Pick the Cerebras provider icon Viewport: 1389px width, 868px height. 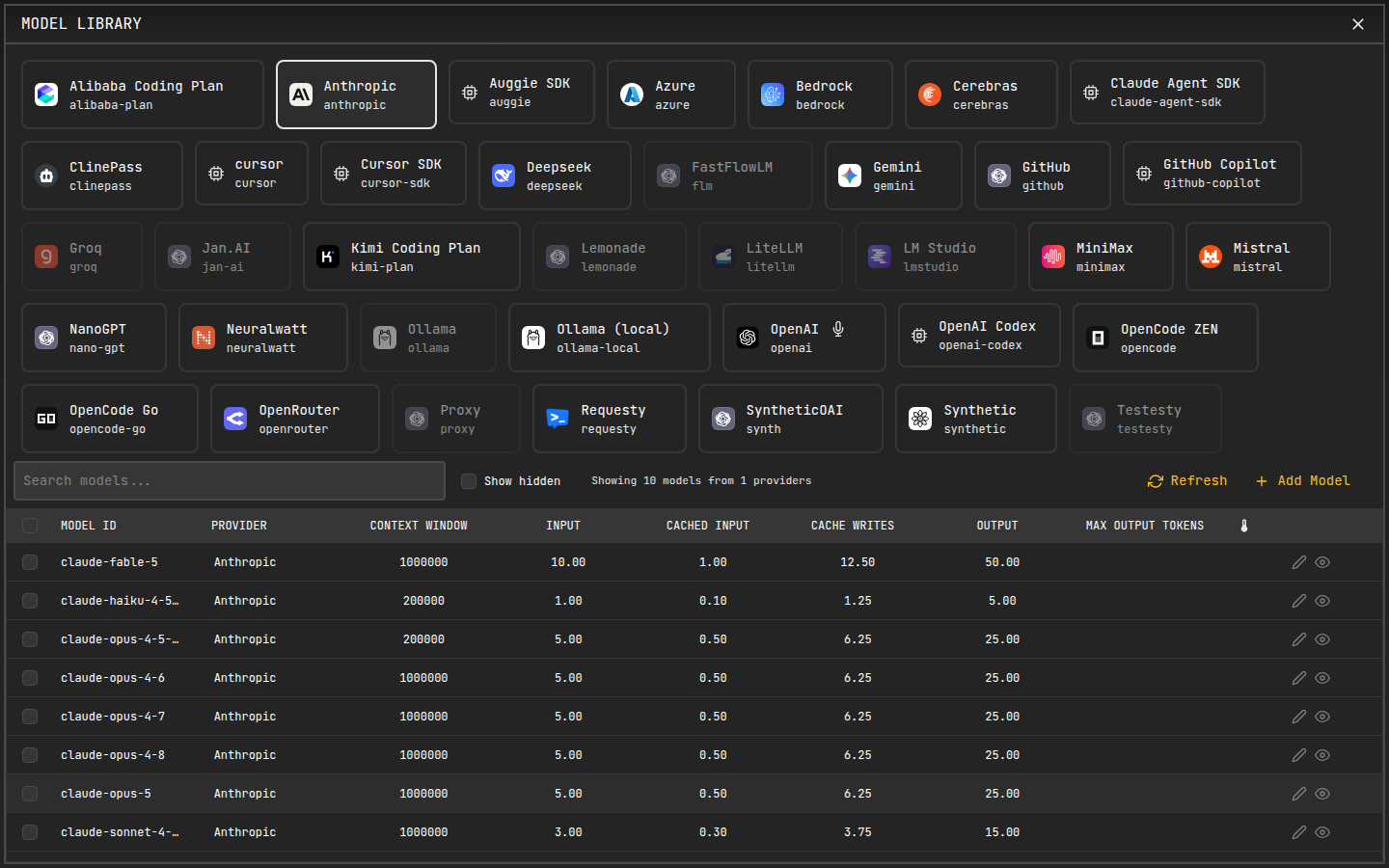930,95
